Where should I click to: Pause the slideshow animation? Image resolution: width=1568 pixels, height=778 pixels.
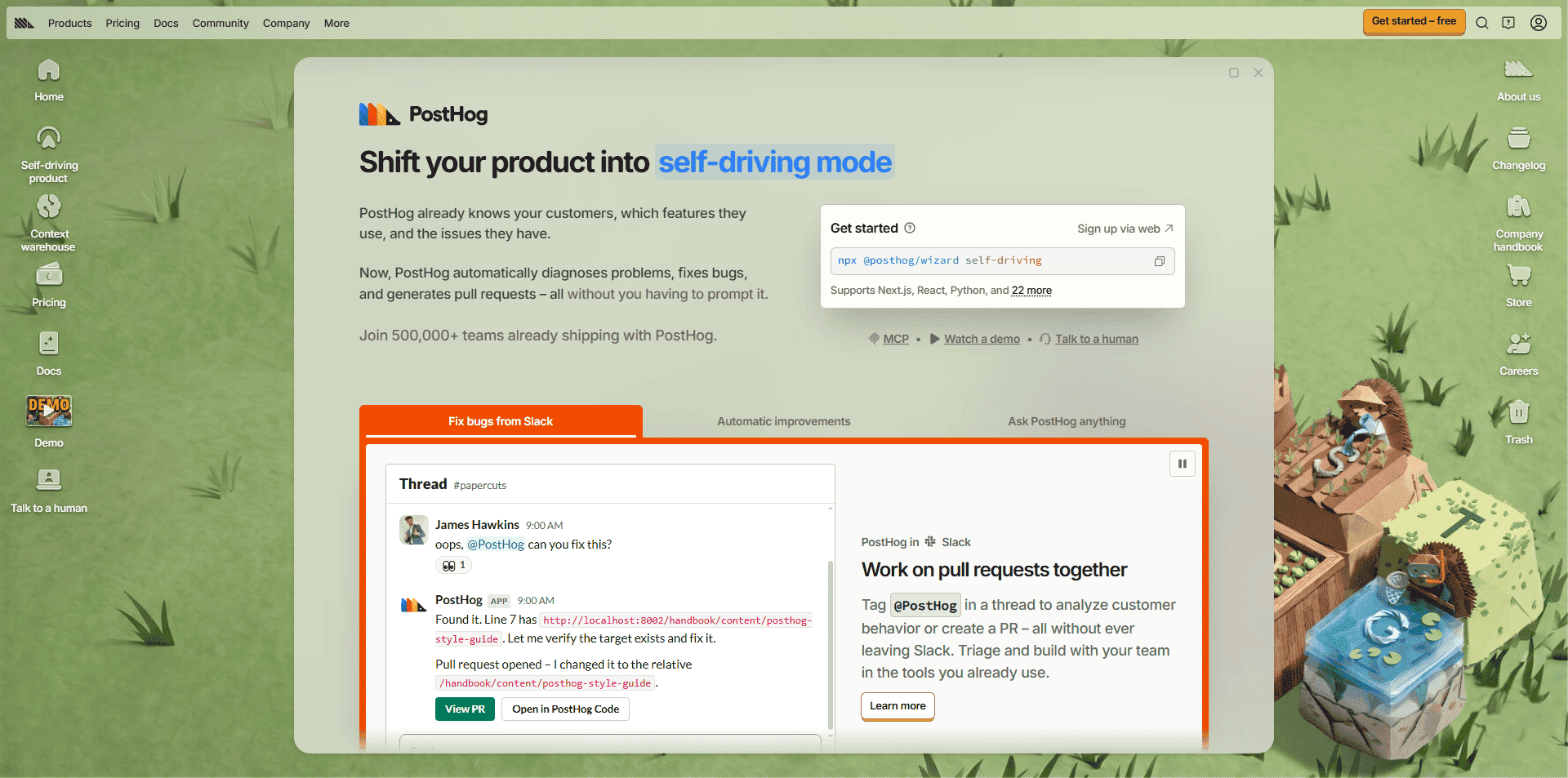pos(1182,464)
